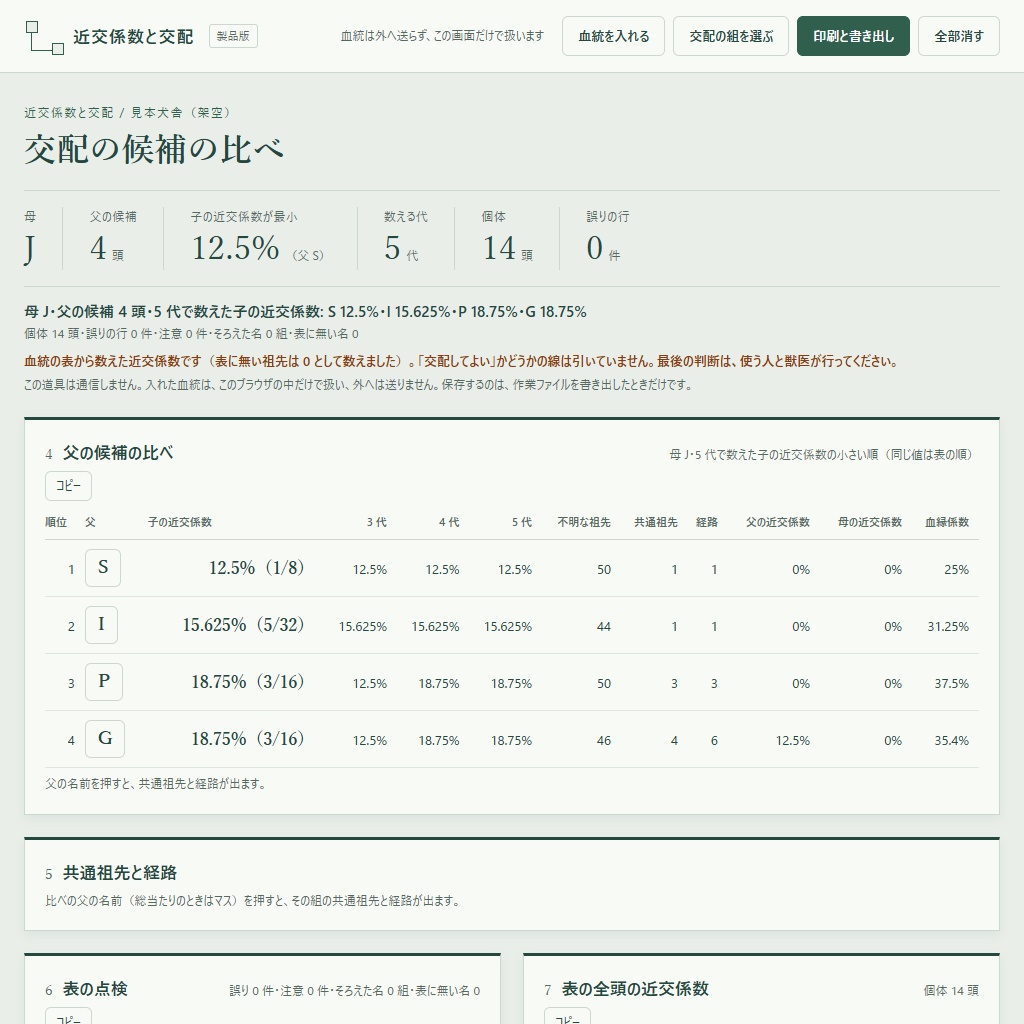The image size is (1024, 1024).
Task: Click the 表の点検 section heading
Action: [95, 989]
